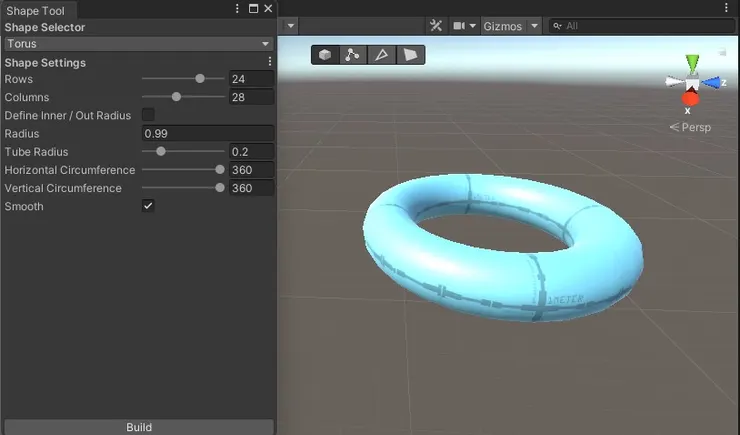The image size is (740, 435).
Task: Click the scene camera icon
Action: (x=459, y=25)
